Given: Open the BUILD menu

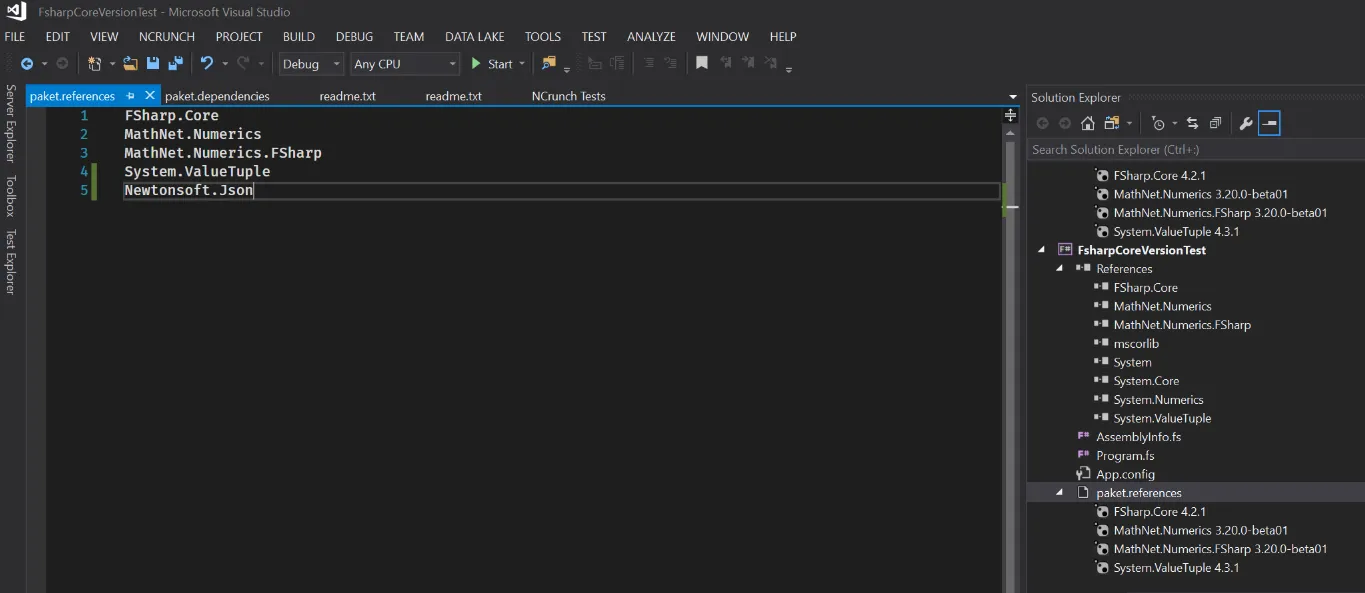Looking at the screenshot, I should 299,37.
